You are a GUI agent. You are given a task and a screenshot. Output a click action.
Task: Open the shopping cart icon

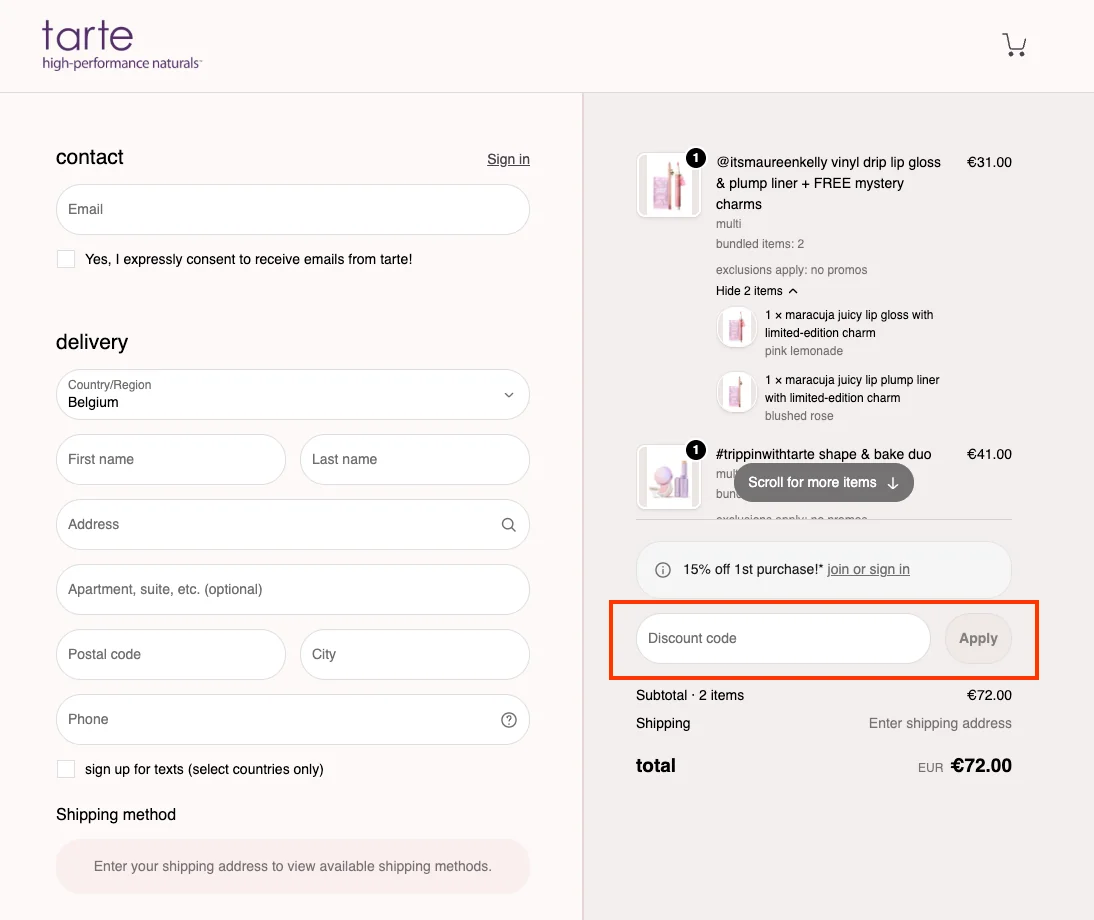pyautogui.click(x=1014, y=44)
